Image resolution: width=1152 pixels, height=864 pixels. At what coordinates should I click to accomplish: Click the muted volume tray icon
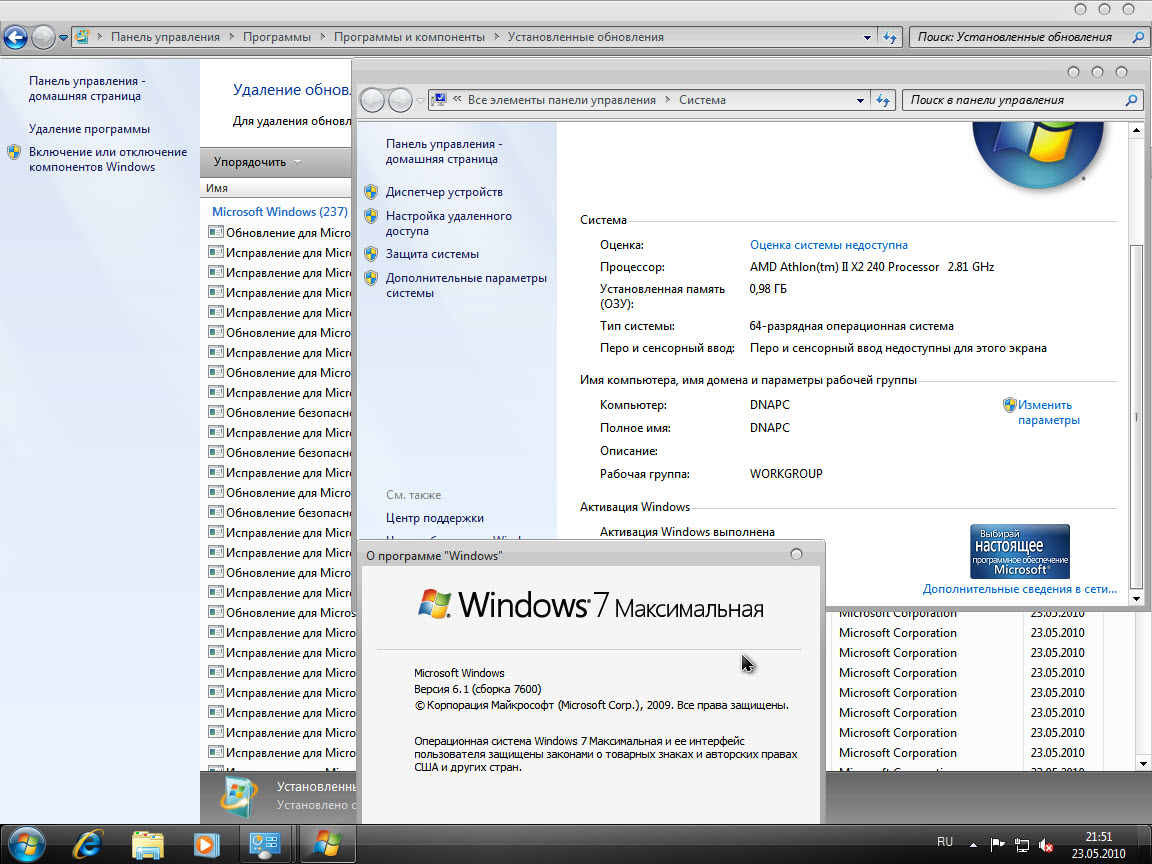tap(1046, 845)
